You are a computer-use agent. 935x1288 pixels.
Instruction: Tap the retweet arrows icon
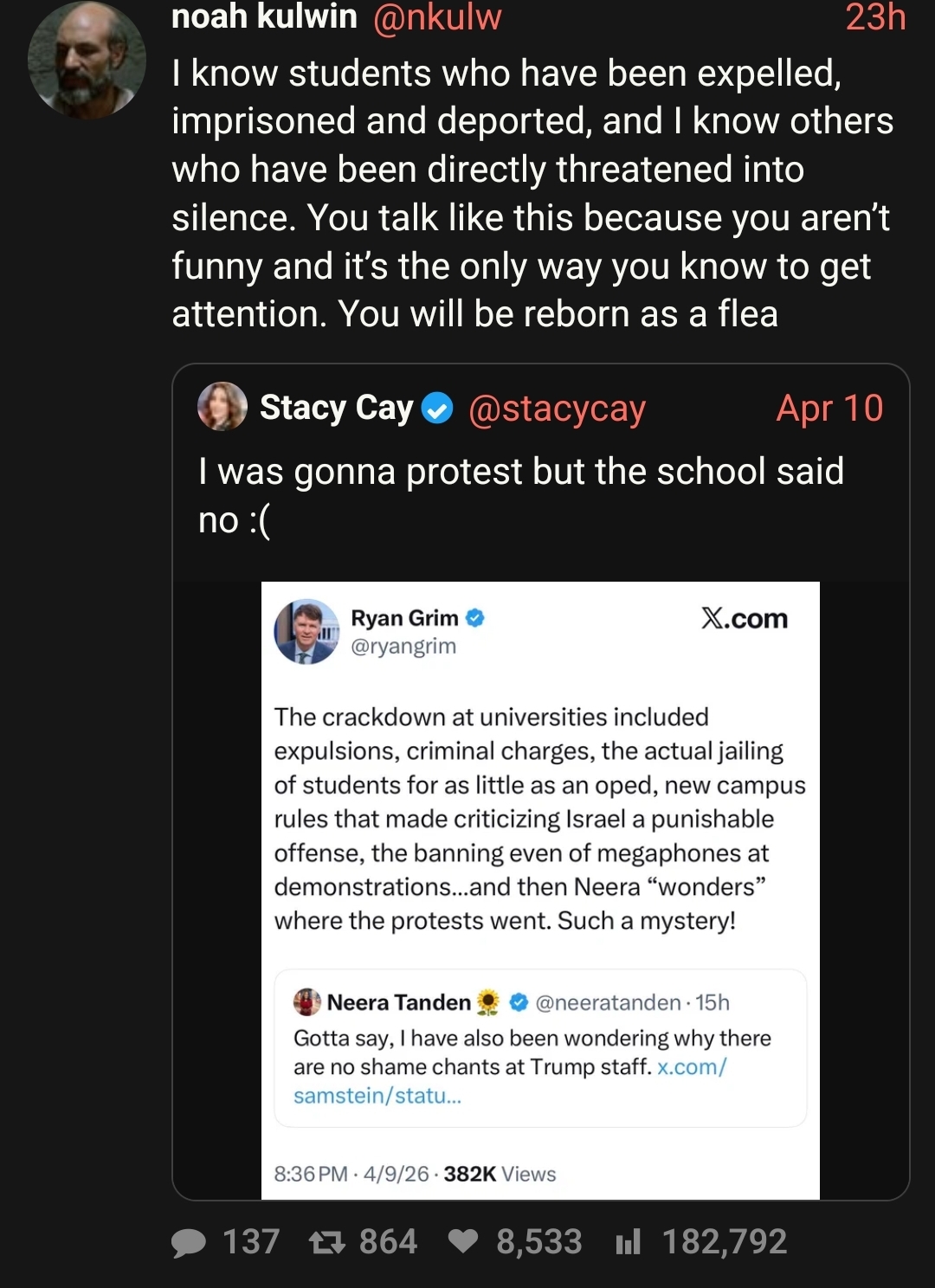point(327,1243)
